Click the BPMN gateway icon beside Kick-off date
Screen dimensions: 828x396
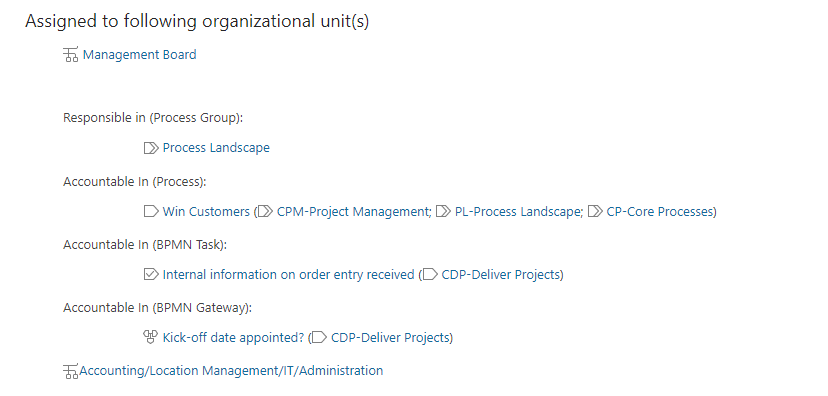(x=151, y=337)
